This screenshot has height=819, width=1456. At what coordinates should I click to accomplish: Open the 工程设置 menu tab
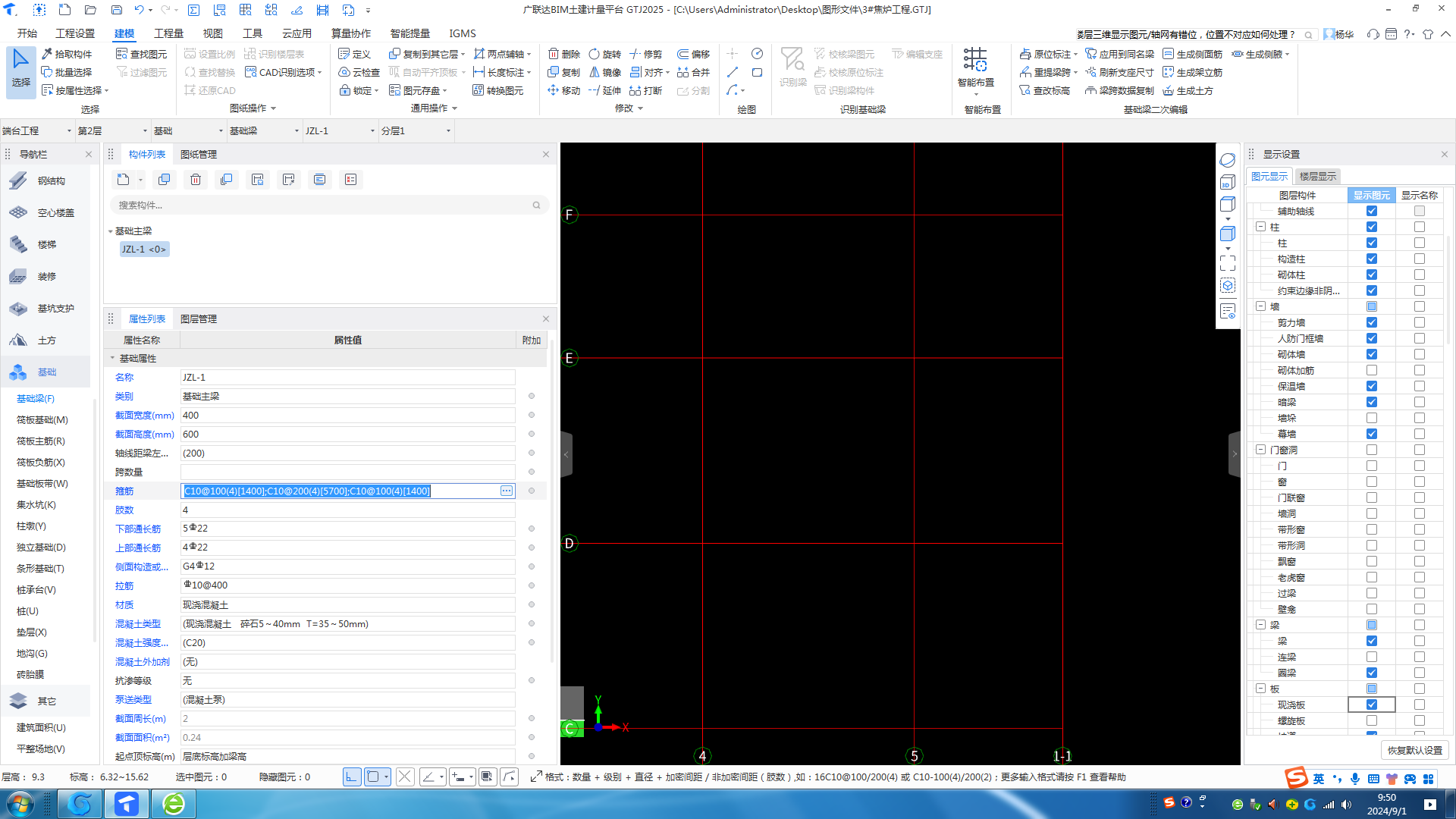(x=75, y=33)
